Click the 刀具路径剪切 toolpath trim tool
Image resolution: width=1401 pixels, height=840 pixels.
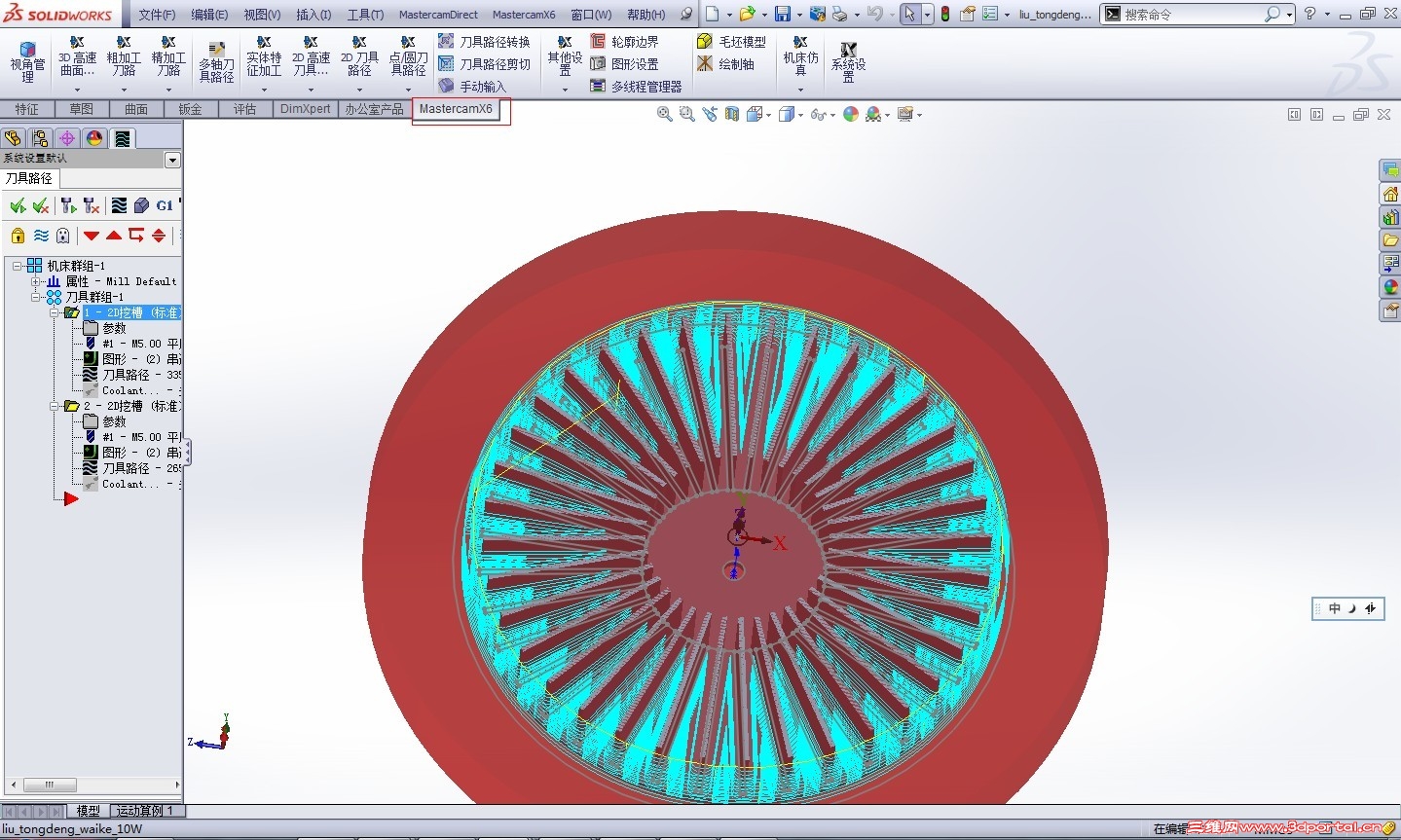coord(484,64)
